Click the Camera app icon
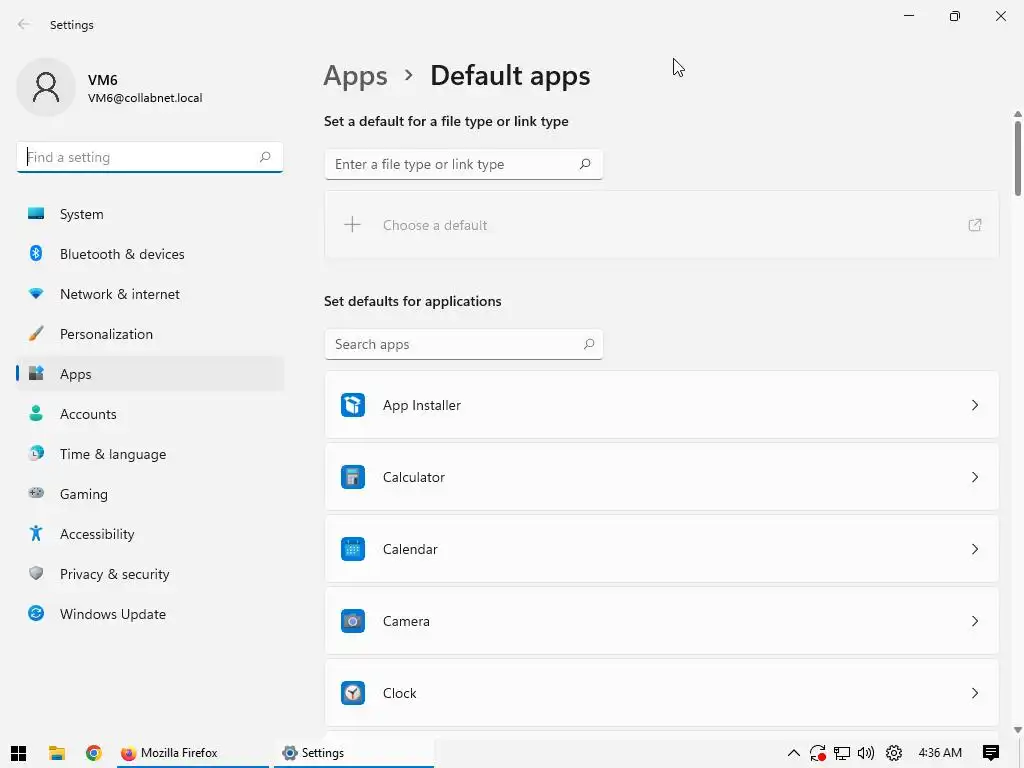Screen dimensions: 1024x768 [353, 621]
